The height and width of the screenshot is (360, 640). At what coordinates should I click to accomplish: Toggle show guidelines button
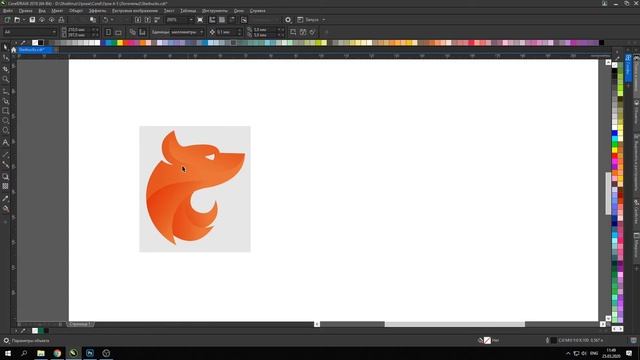232,20
